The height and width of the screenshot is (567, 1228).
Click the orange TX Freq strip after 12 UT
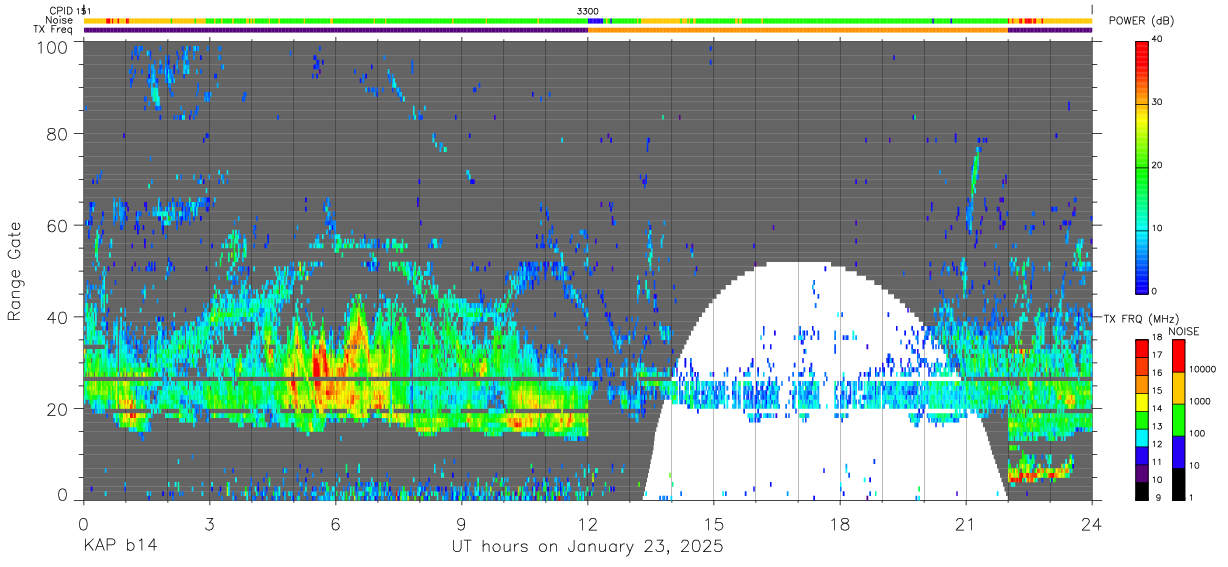click(798, 30)
